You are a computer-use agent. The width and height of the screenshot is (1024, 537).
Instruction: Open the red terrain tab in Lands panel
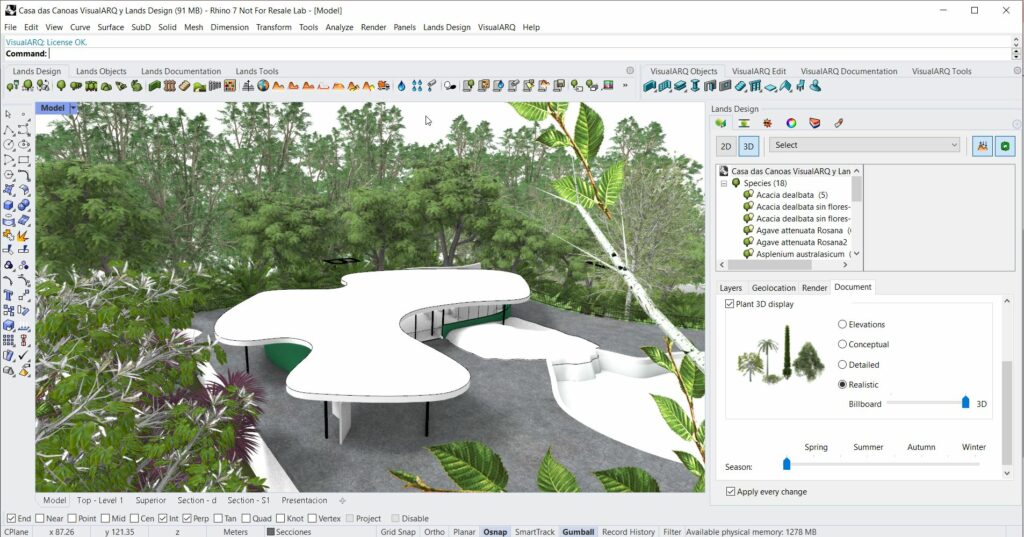814,123
